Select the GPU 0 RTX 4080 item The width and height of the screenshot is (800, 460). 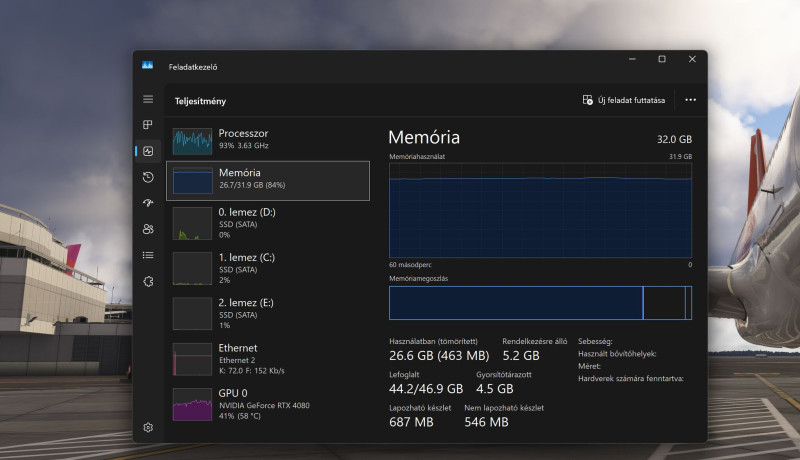click(x=270, y=403)
